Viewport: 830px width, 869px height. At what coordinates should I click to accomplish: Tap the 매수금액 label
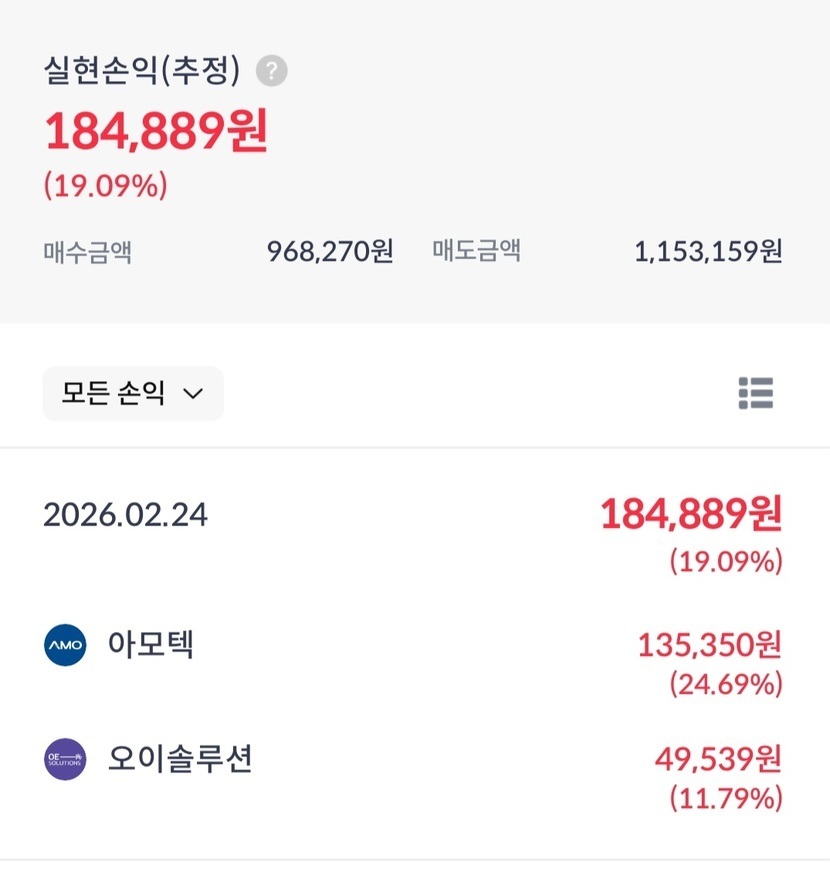(x=87, y=251)
